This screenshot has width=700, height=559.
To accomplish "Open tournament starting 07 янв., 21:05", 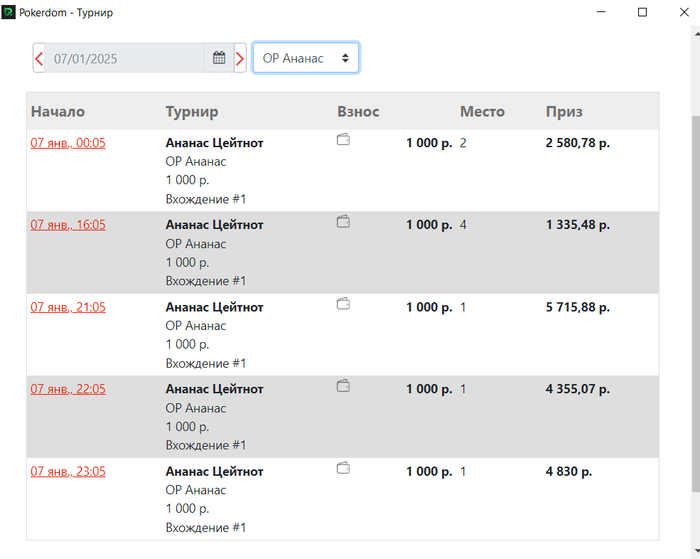I will tap(68, 307).
